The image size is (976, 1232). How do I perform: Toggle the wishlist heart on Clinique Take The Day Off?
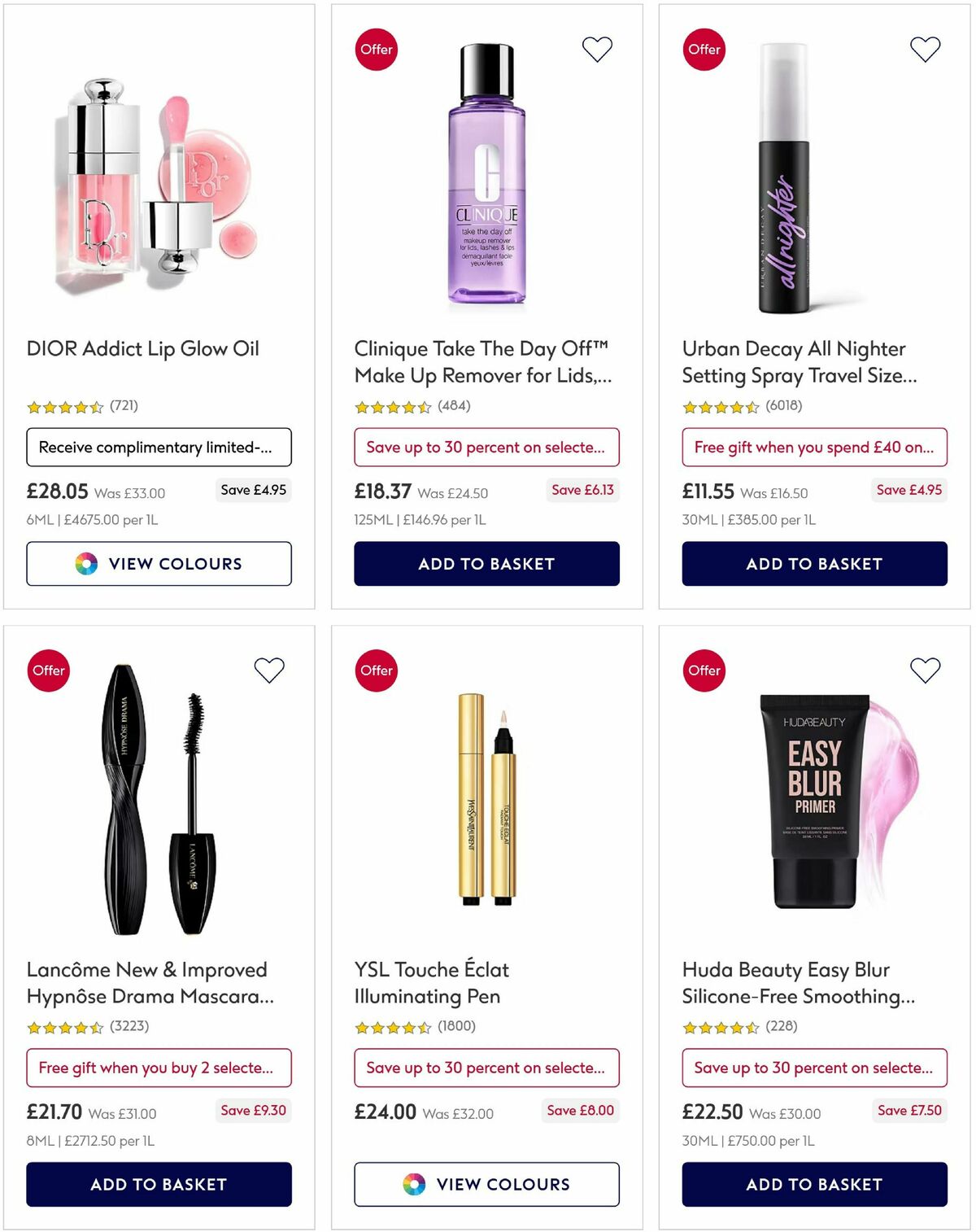pos(598,48)
